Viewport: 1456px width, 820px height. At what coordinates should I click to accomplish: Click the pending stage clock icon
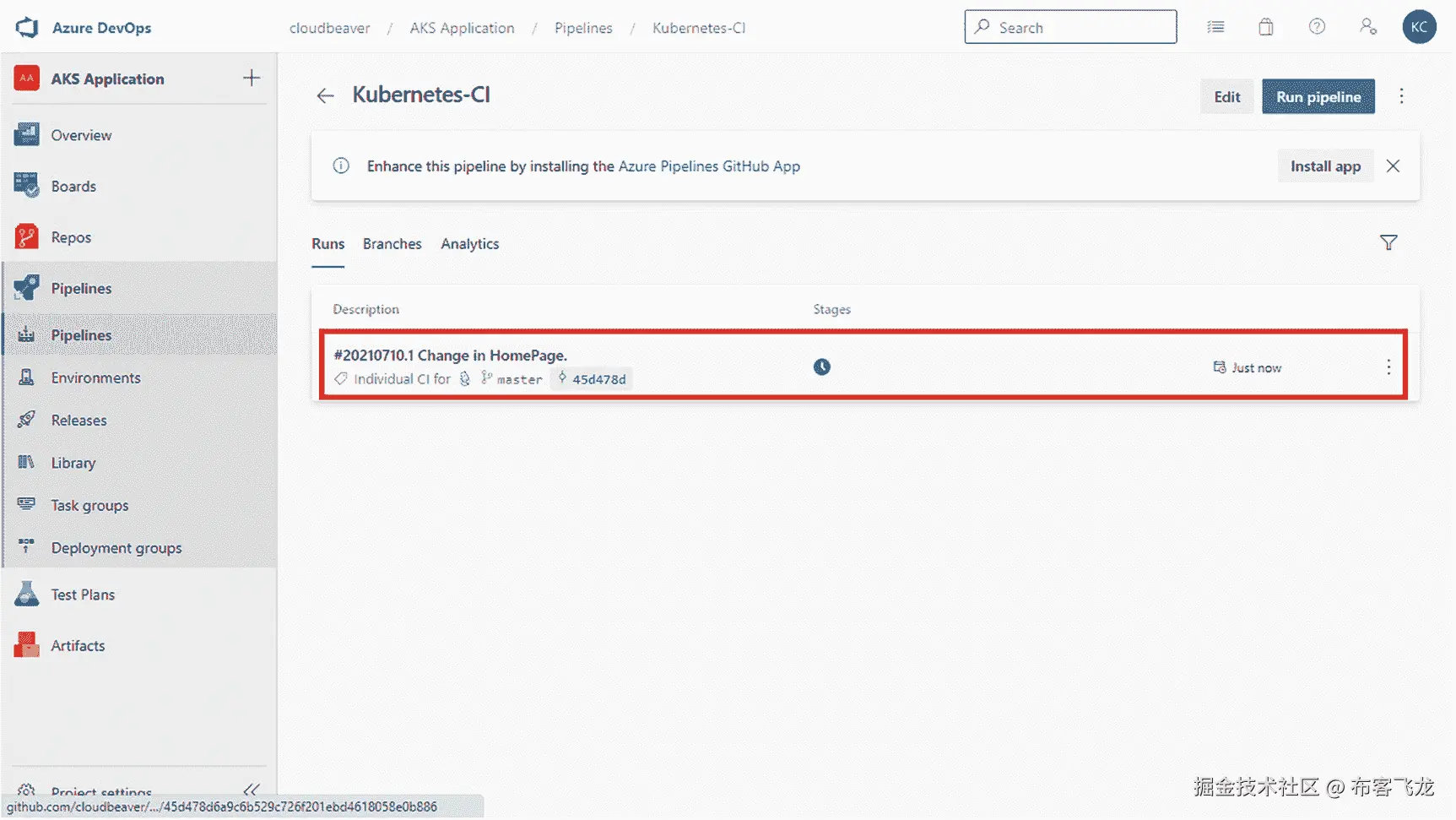click(x=822, y=367)
